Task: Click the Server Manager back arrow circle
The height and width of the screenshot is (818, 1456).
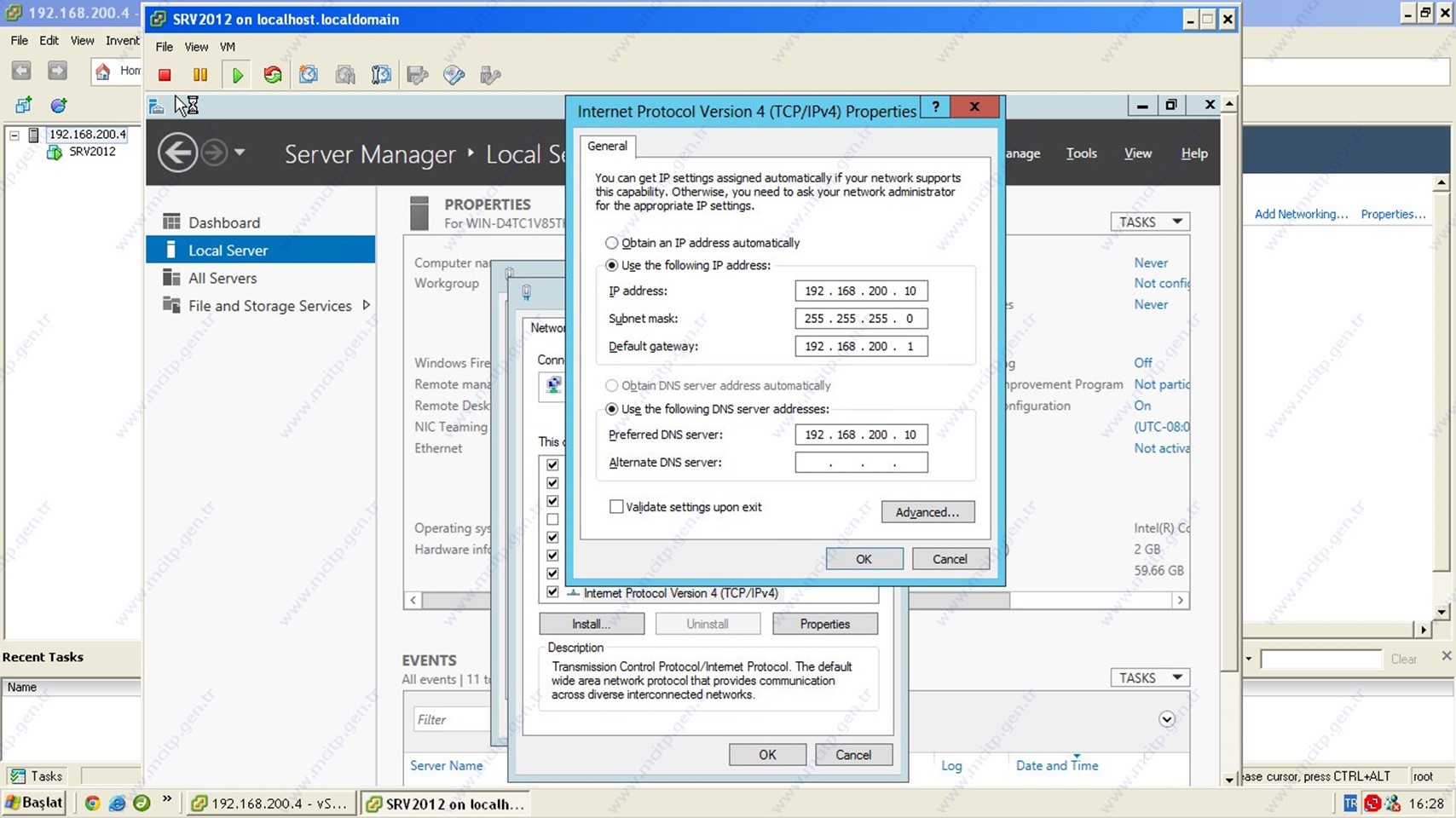Action: (x=177, y=153)
